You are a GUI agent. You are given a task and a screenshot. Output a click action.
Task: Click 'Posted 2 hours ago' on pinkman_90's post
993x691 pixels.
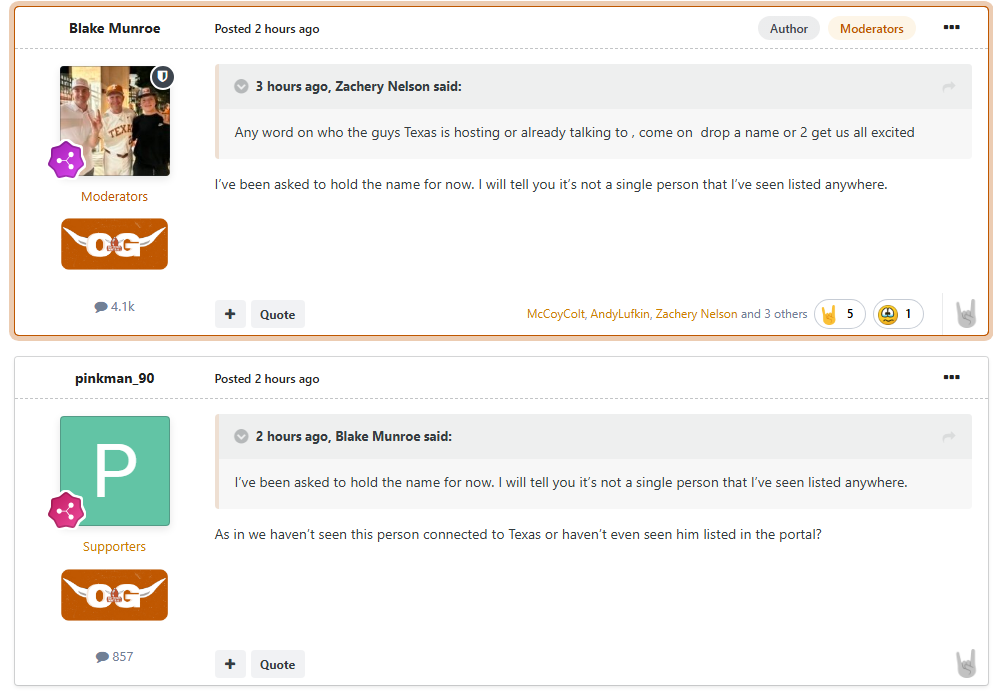tap(267, 379)
